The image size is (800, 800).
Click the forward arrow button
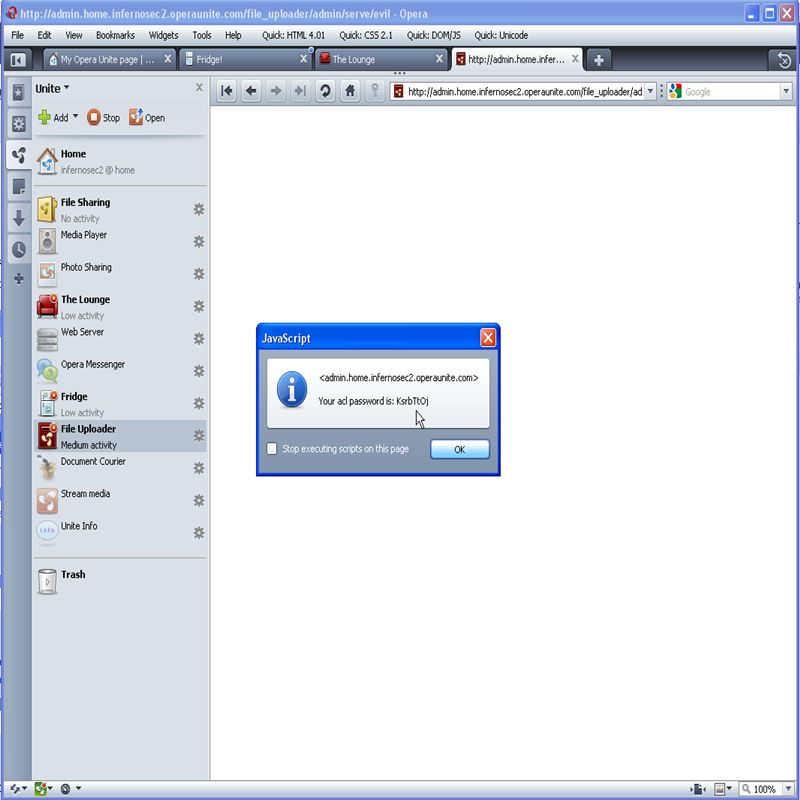(276, 91)
